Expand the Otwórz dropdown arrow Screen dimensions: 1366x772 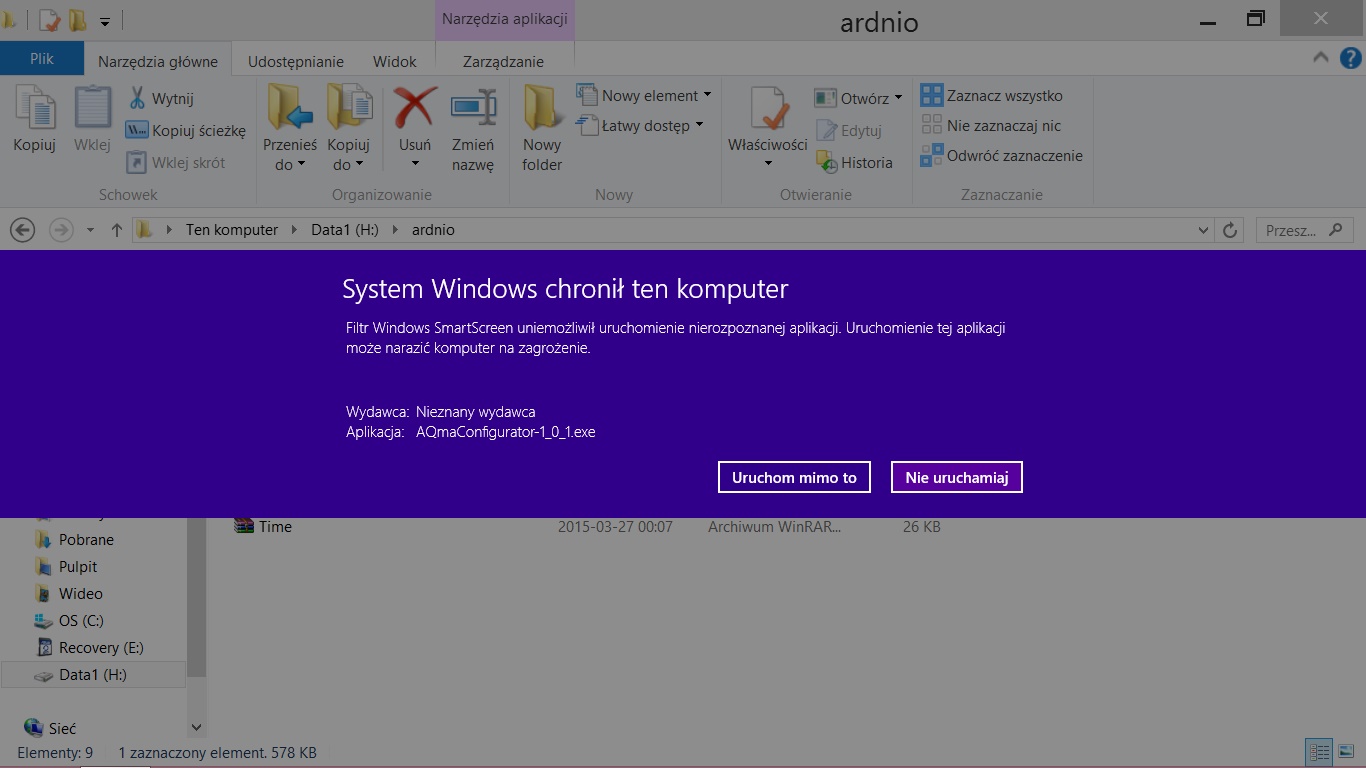(x=898, y=98)
